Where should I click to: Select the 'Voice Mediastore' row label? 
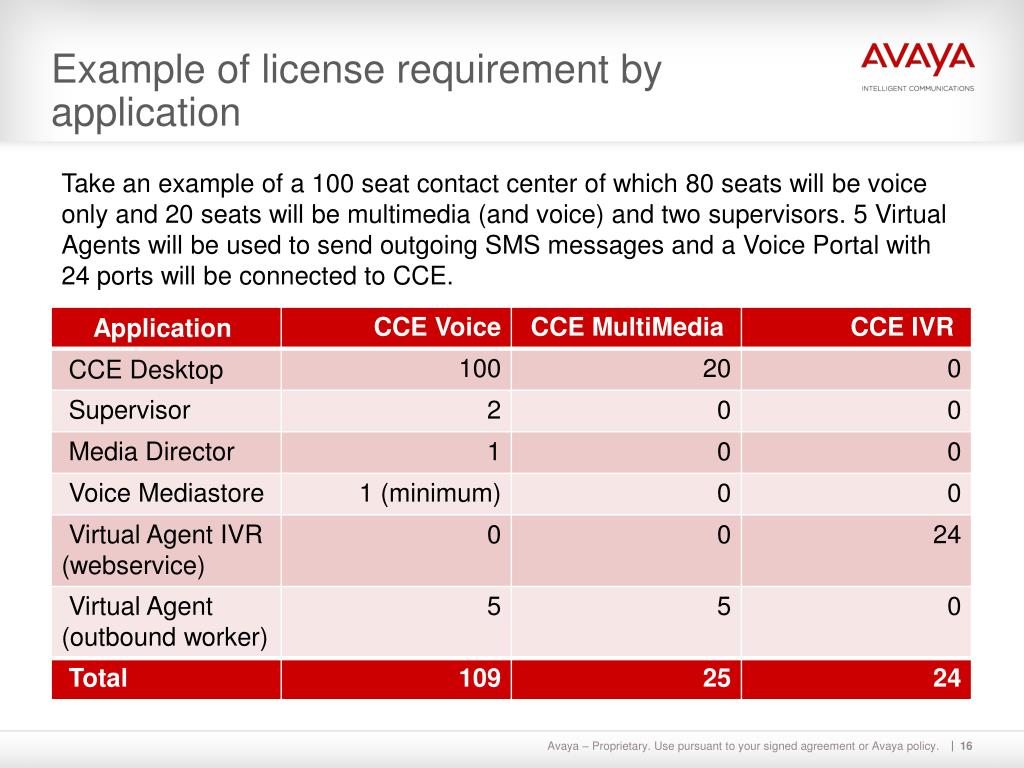point(167,493)
